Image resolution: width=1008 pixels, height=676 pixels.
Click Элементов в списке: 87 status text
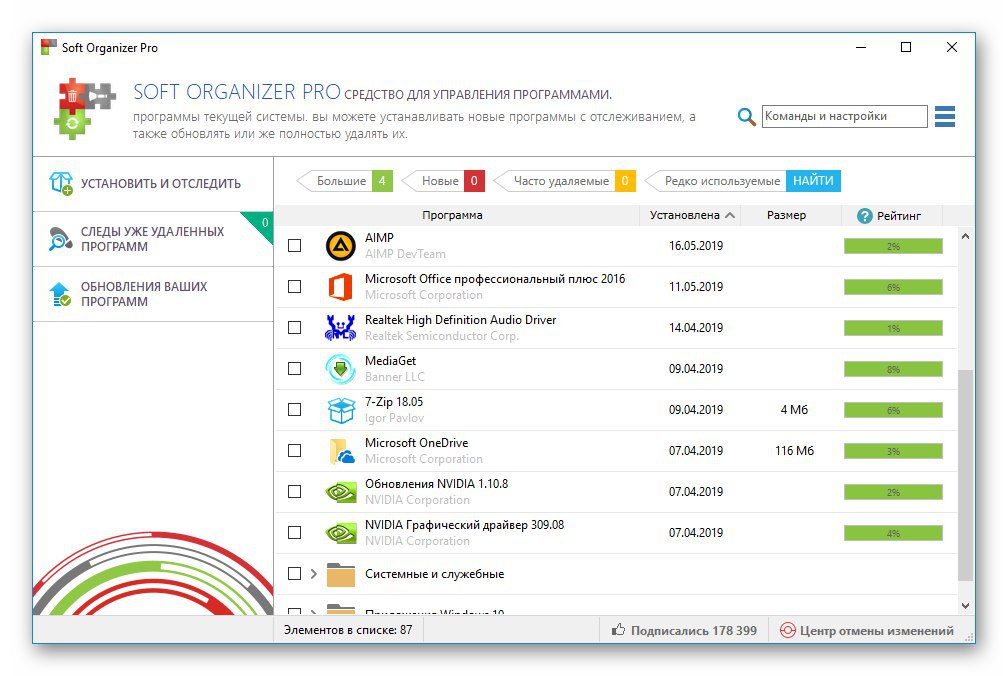click(x=348, y=630)
